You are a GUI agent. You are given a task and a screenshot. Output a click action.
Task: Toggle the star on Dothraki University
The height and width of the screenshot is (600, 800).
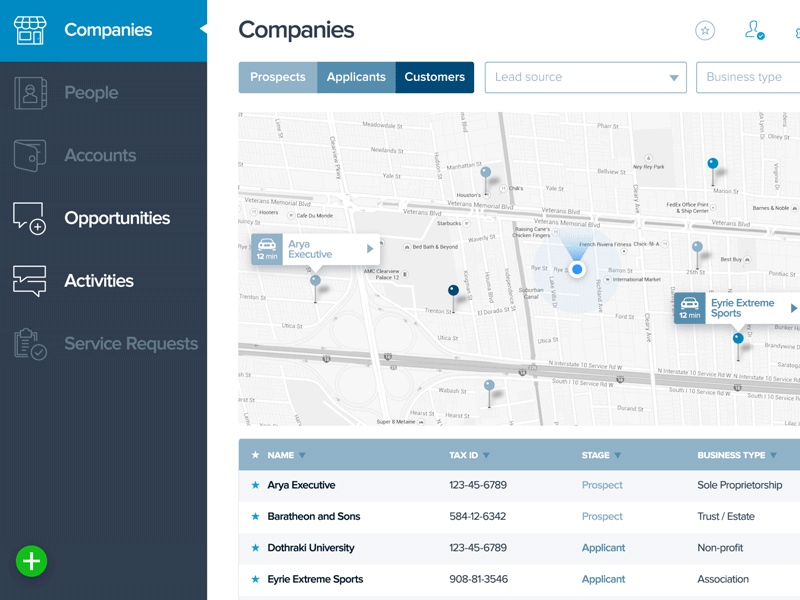254,548
